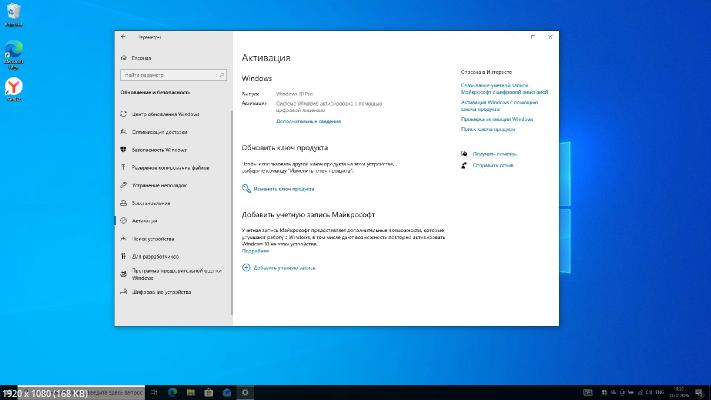Open Дополнительные сведения link under activation status

coord(308,121)
